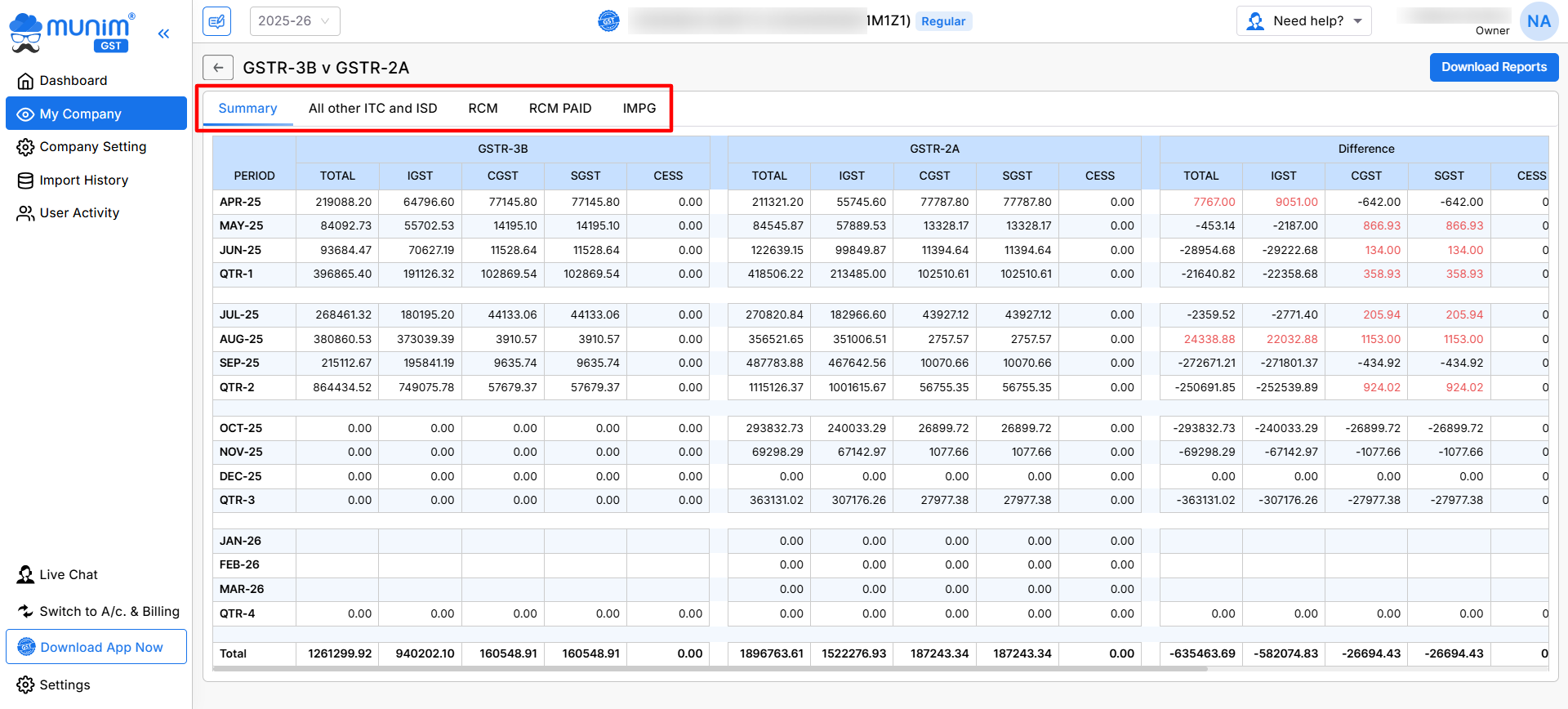This screenshot has height=709, width=1568.
Task: Open the IMPG tab
Action: (x=639, y=109)
